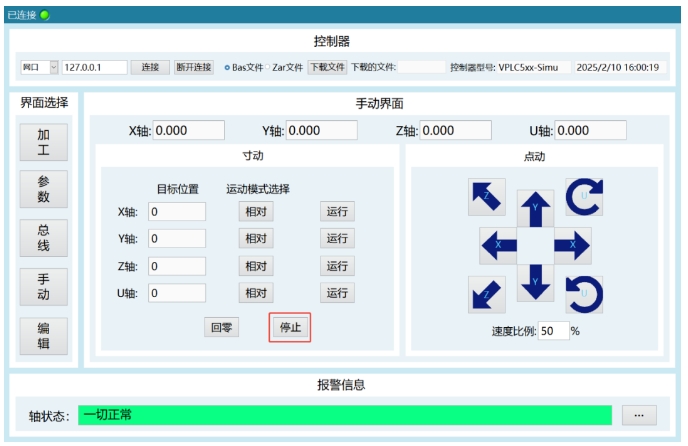
Task: Jog X axis with the left arrow icon
Action: 498,245
